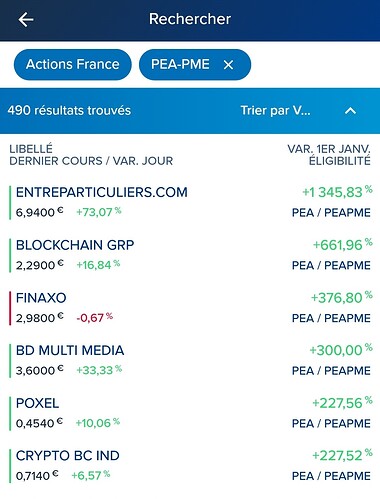Click the Rechercher page title

(190, 19)
